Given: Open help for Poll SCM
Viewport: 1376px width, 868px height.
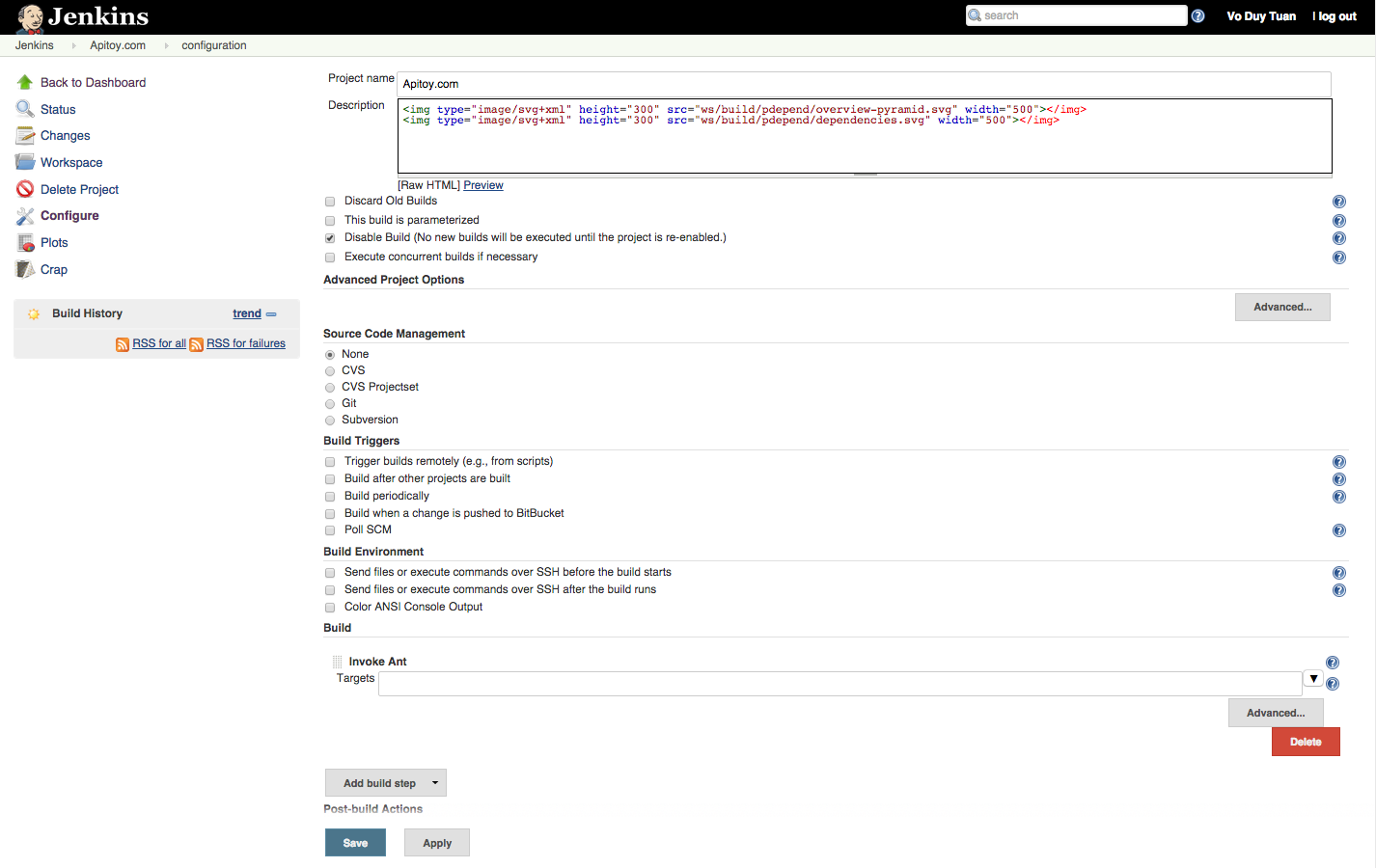Looking at the screenshot, I should point(1339,530).
